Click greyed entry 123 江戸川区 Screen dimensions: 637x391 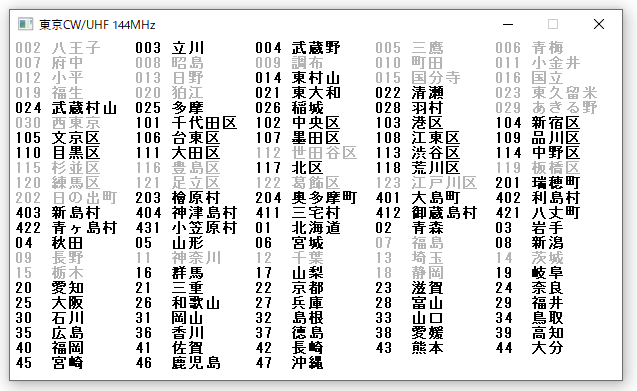pos(426,183)
